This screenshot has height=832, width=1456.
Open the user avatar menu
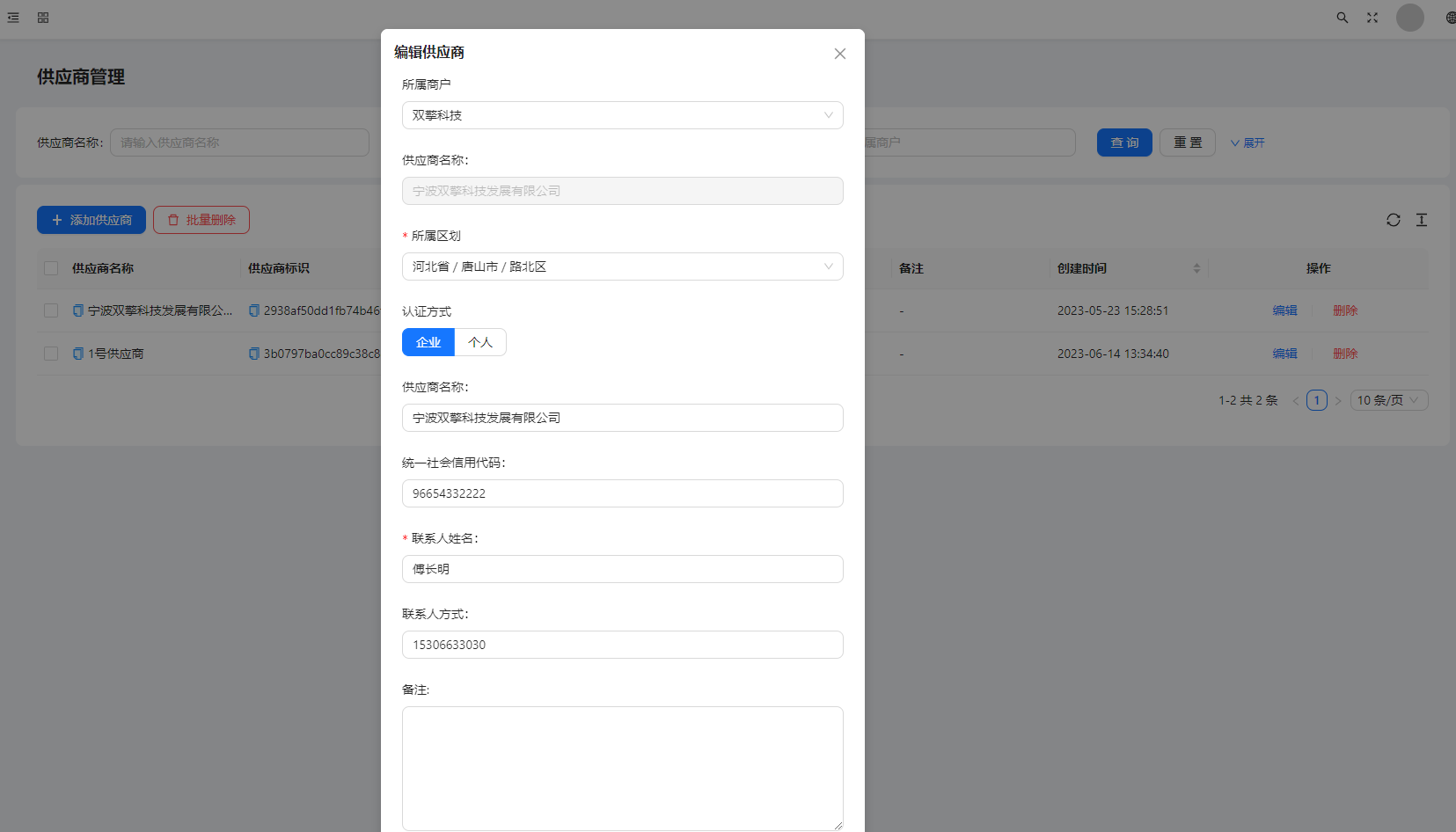click(1410, 18)
